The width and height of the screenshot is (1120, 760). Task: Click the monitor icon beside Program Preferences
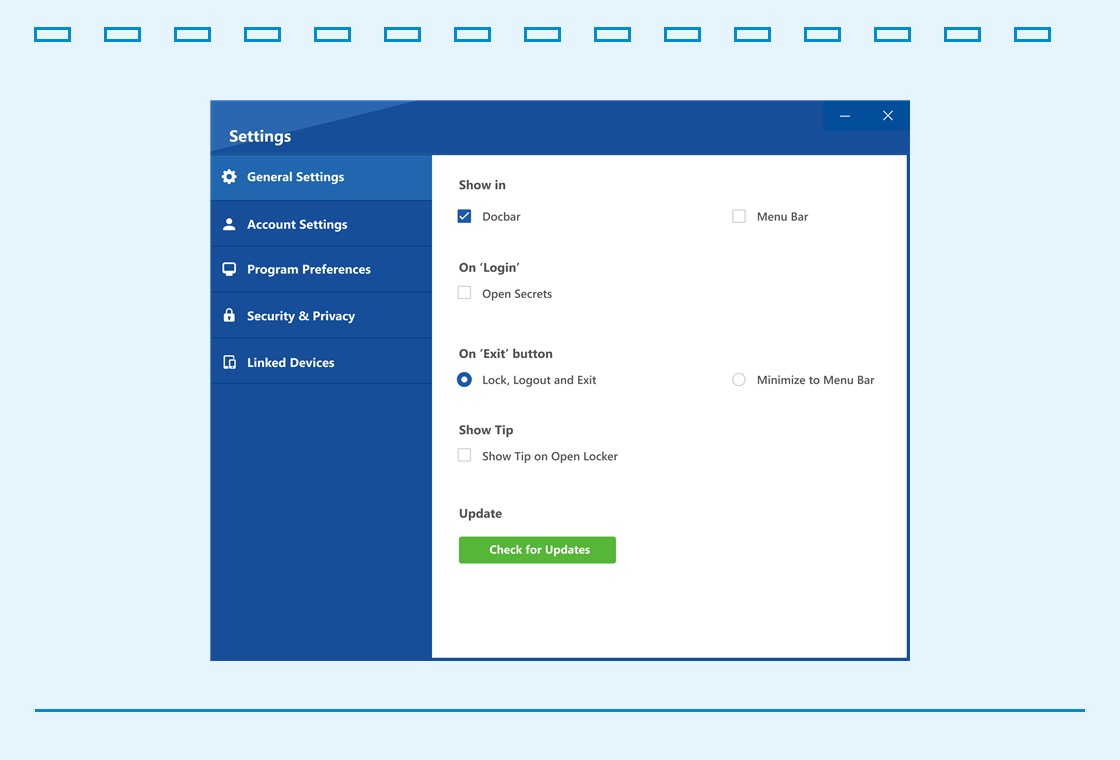coord(229,269)
